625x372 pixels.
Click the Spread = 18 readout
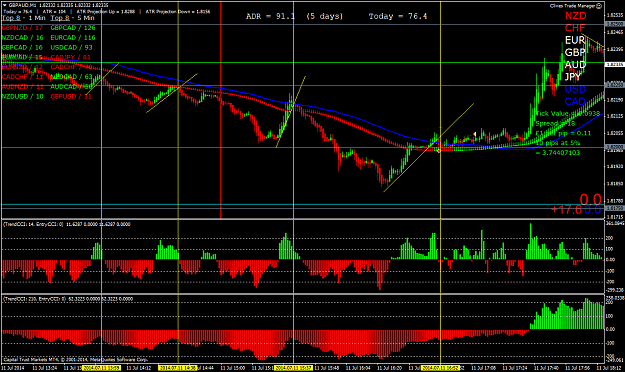[555, 124]
